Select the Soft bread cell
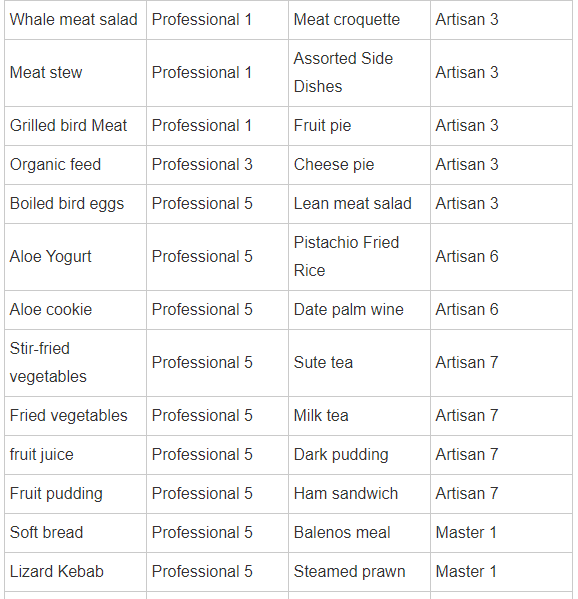Screen dimensions: 578x599 click(75, 533)
